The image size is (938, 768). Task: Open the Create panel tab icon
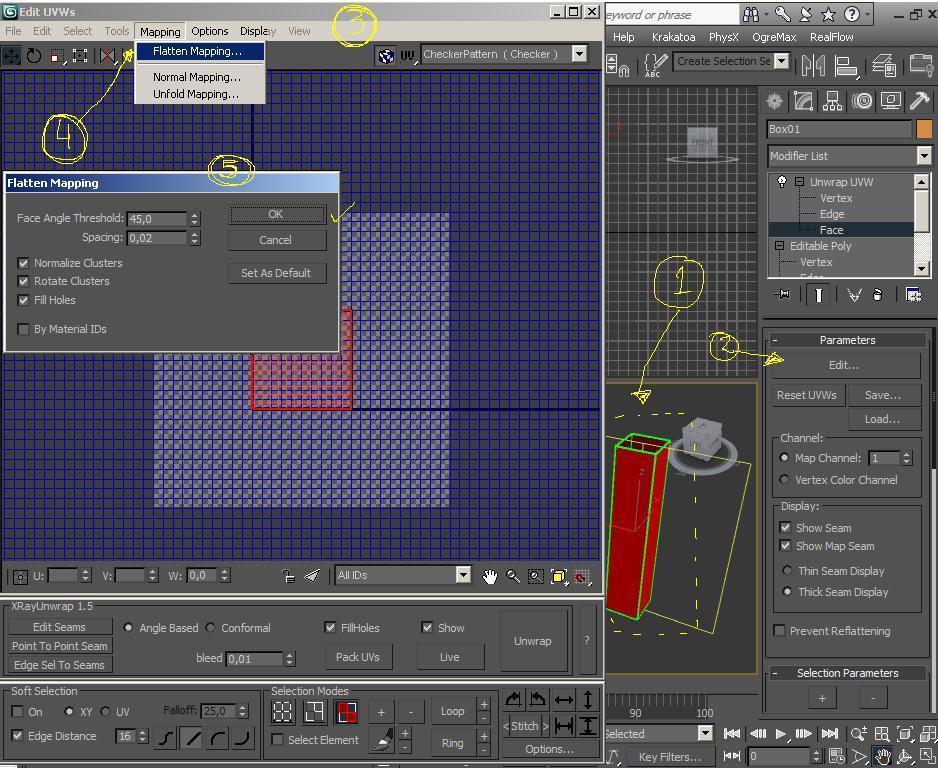point(774,101)
